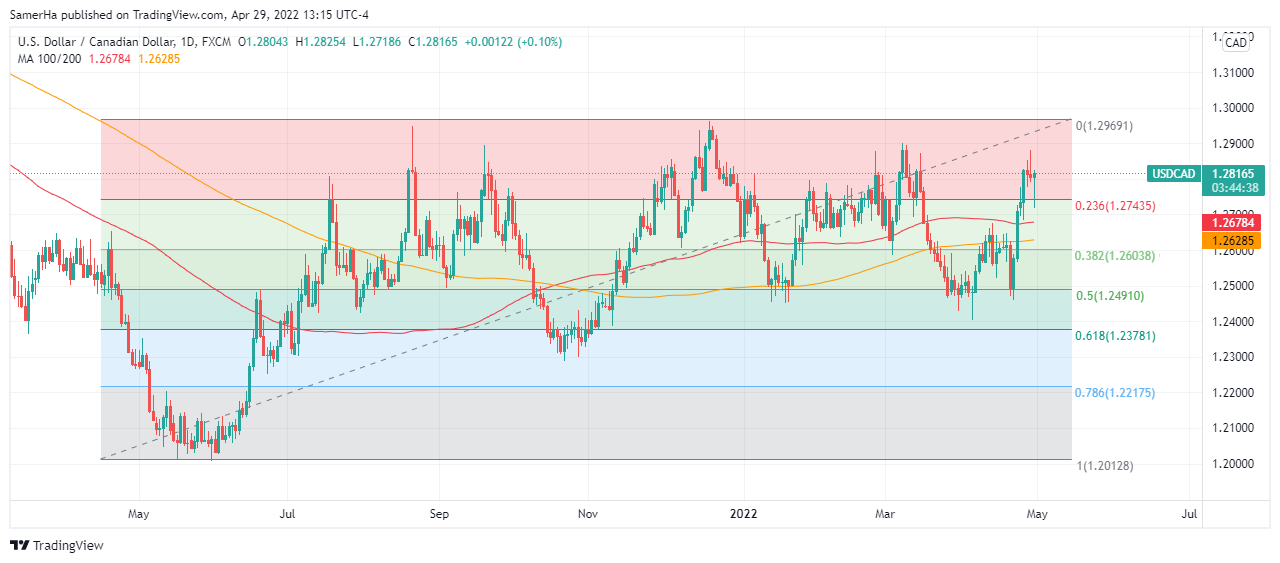Image resolution: width=1280 pixels, height=563 pixels.
Task: Click the Nov label on time axis
Action: [588, 514]
